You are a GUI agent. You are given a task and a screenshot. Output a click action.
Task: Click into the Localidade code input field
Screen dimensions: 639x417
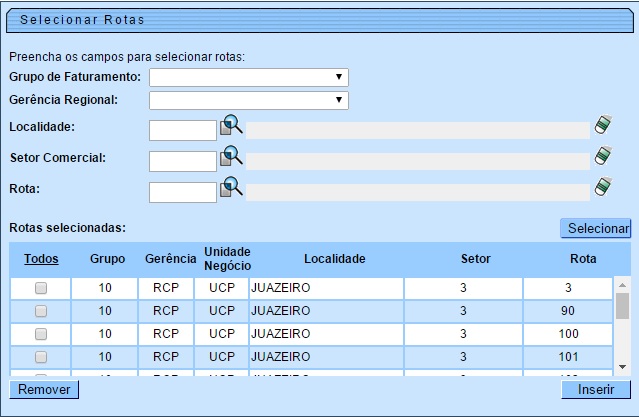(183, 130)
